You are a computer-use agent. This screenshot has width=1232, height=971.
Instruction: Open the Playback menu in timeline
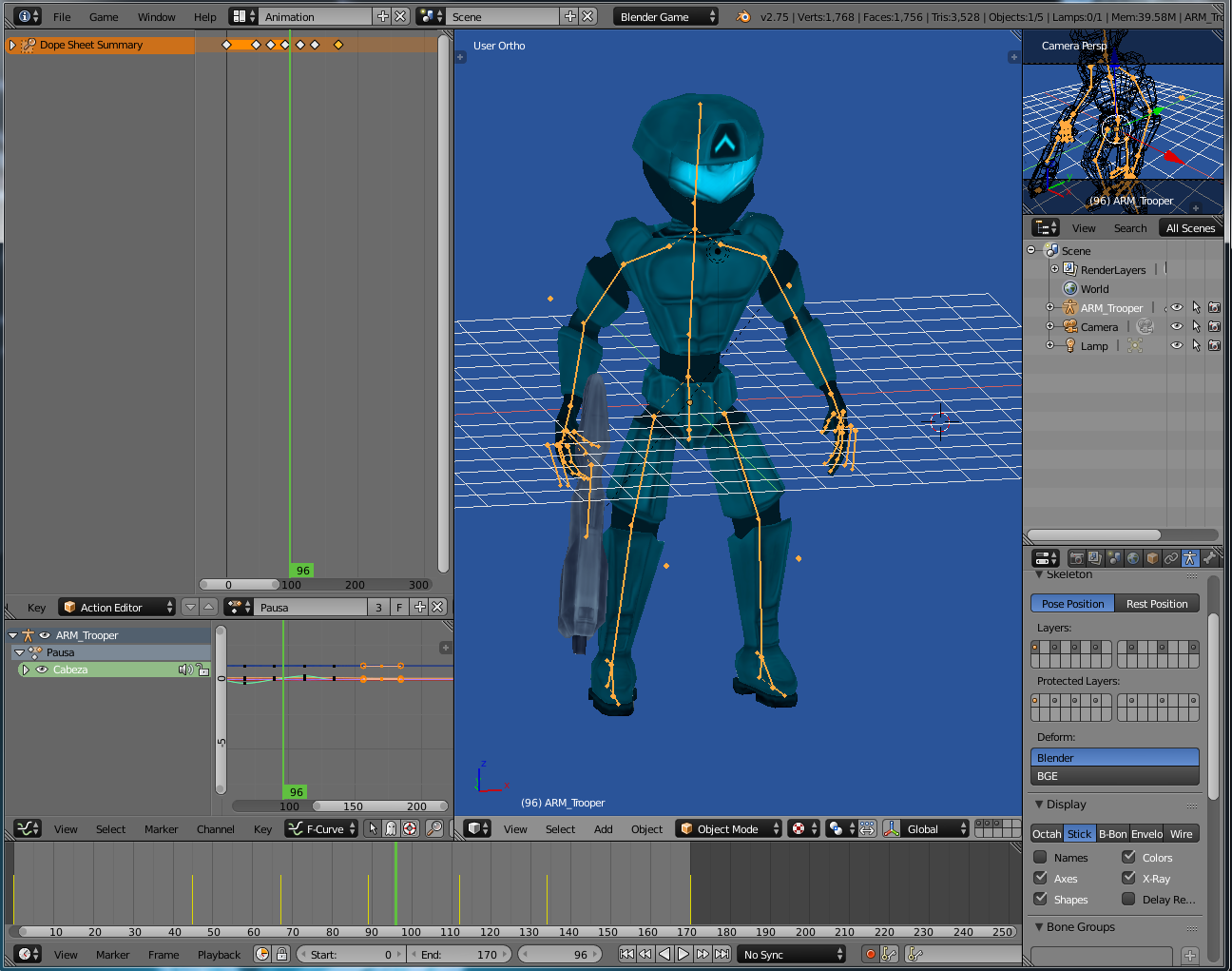pyautogui.click(x=219, y=955)
